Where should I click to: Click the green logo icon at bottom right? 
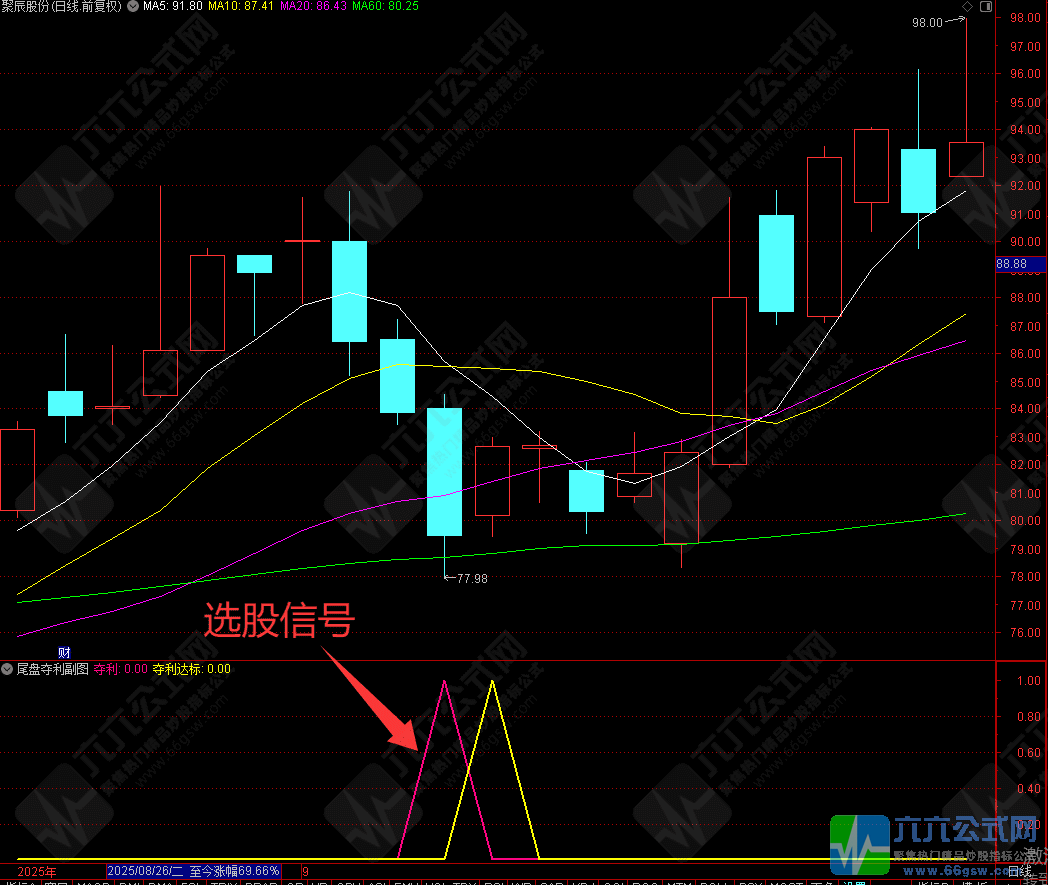(860, 844)
